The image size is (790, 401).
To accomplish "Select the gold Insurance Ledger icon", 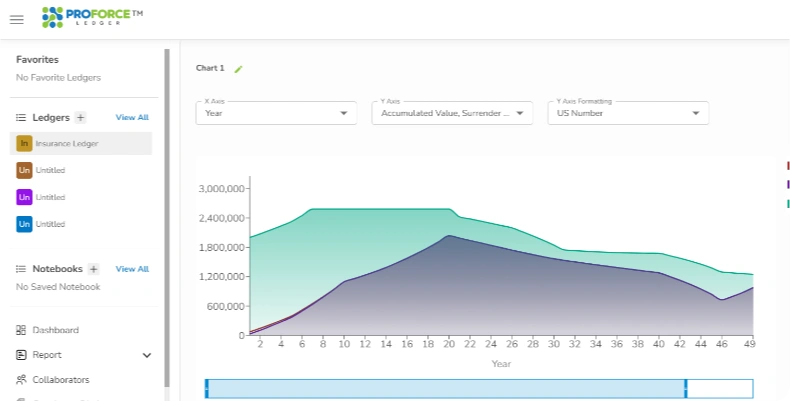I will [24, 144].
